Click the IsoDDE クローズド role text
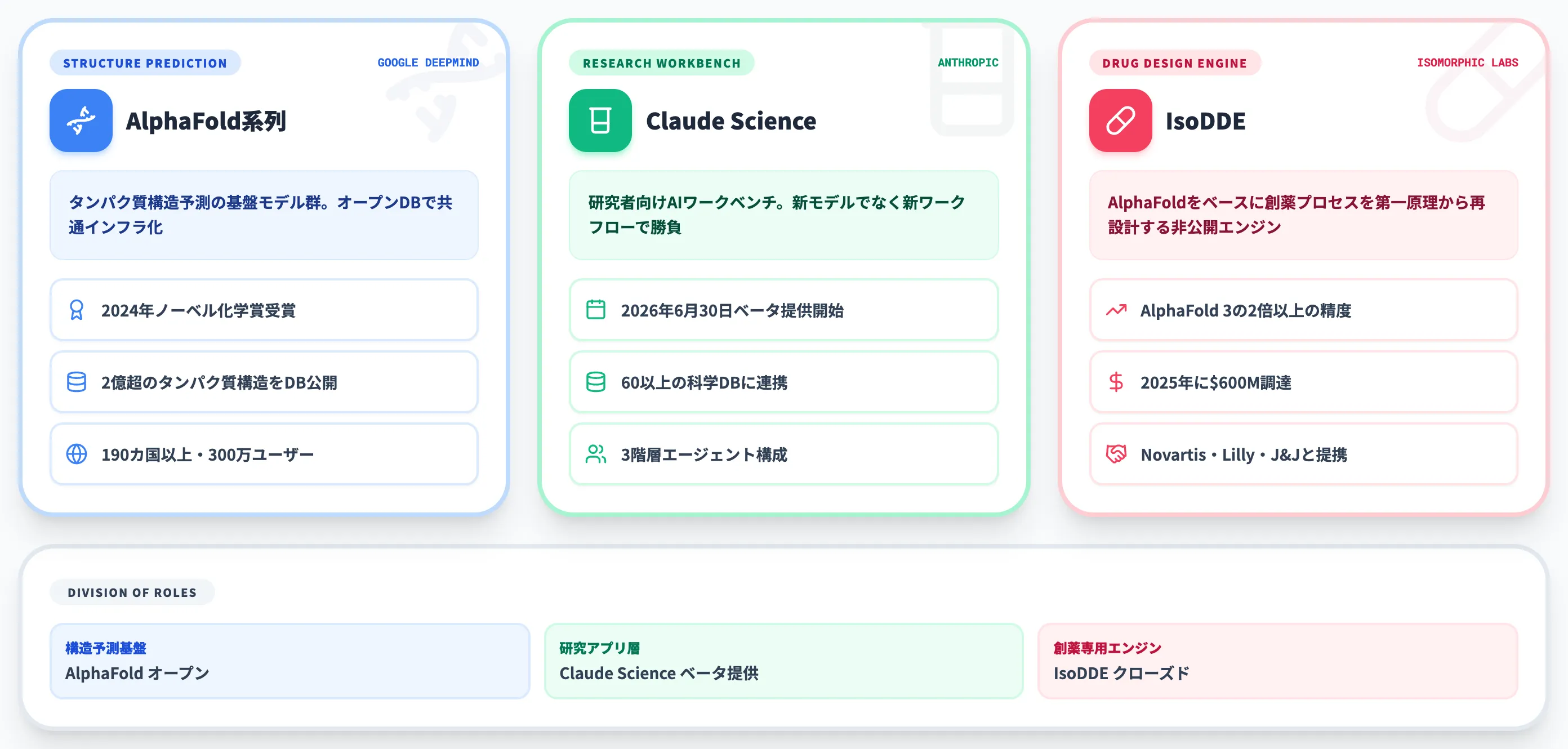Image resolution: width=1568 pixels, height=749 pixels. (1122, 673)
